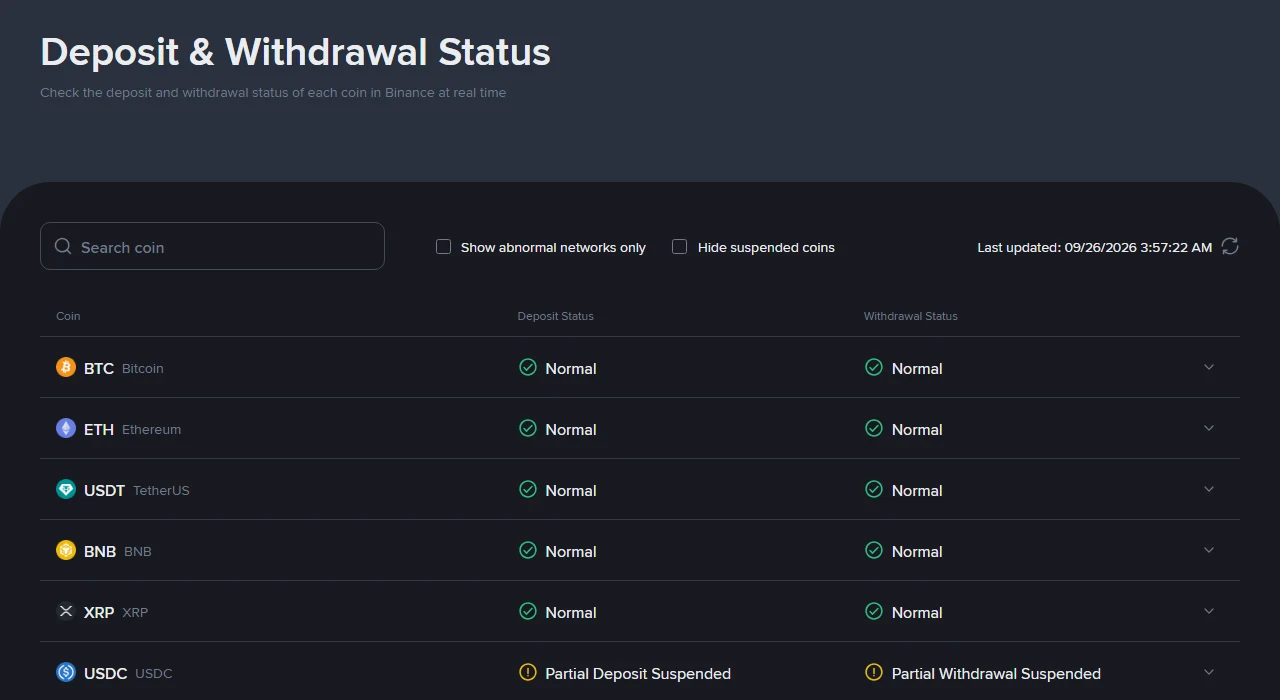Screen dimensions: 1280x700
Task: Click USDT withdrawal normal checkmark icon
Action: click(874, 489)
